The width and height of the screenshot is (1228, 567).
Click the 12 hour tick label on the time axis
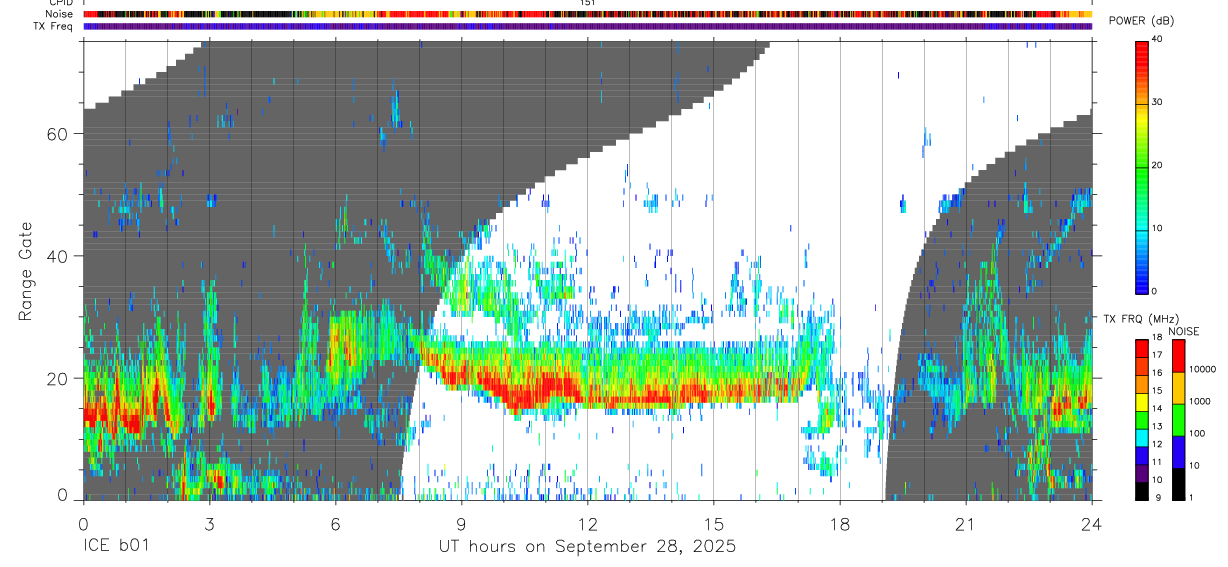click(x=587, y=524)
